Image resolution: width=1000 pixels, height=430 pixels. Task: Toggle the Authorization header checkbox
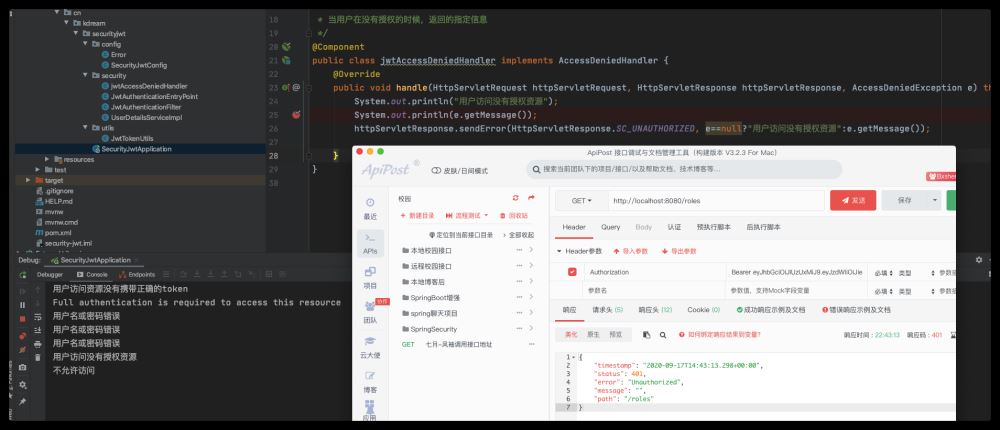coord(572,272)
